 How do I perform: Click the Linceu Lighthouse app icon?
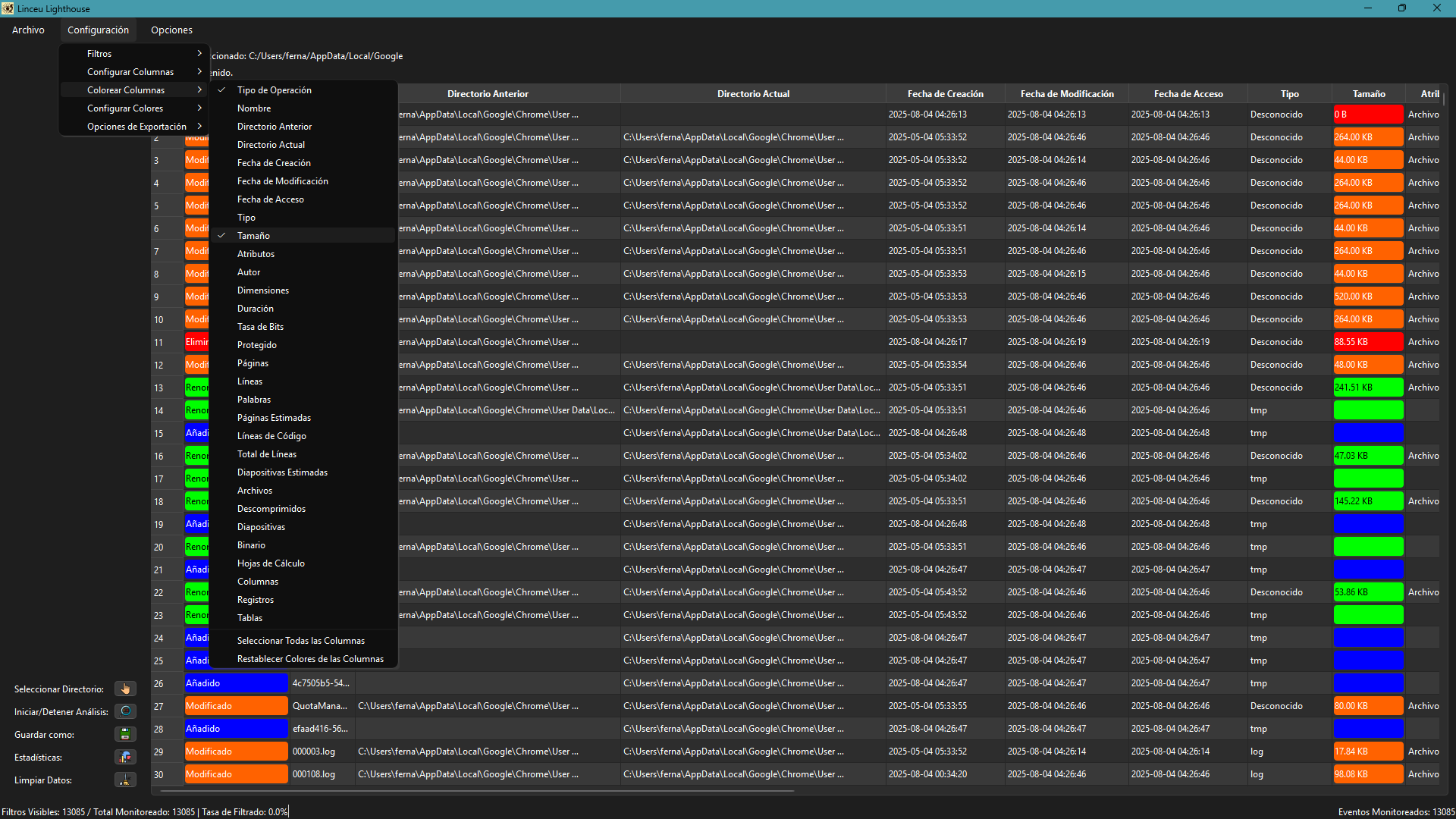pyautogui.click(x=8, y=8)
